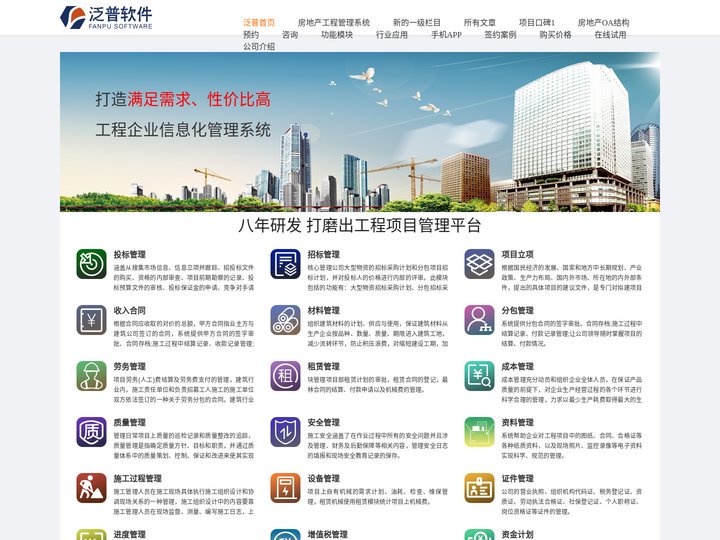
Task: Go to the 在线试用 navigation link
Action: click(610, 34)
